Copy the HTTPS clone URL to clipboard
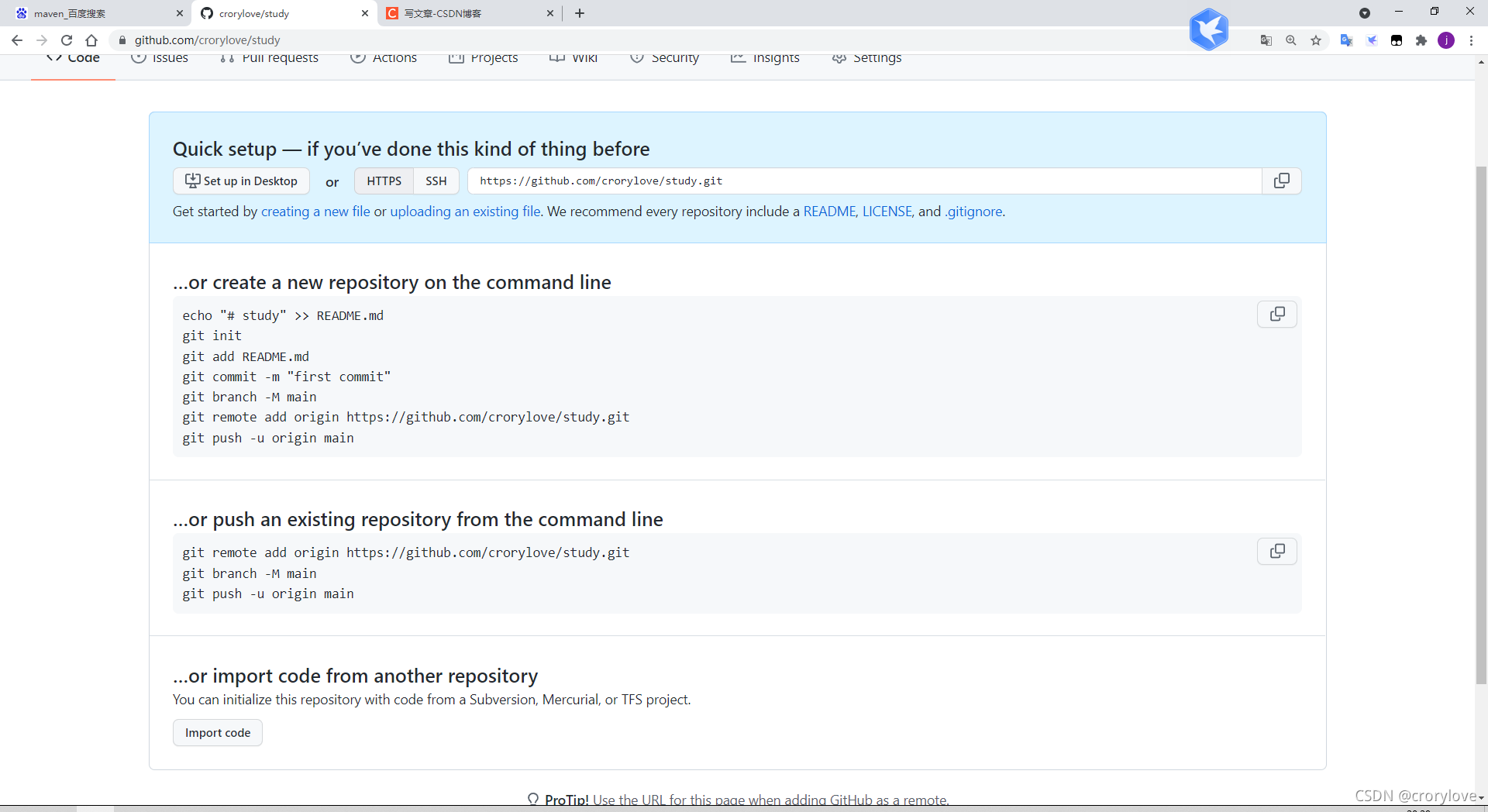This screenshot has height=812, width=1488. pyautogui.click(x=1282, y=181)
